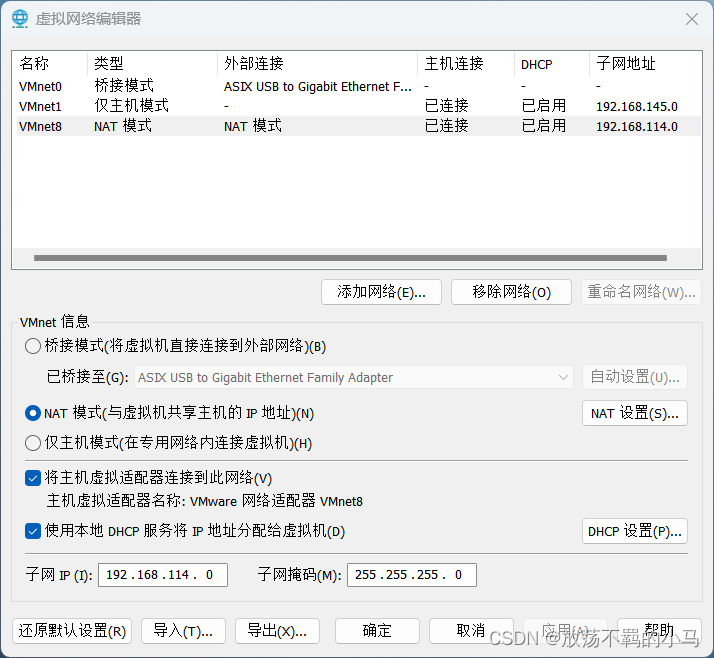The height and width of the screenshot is (658, 714).
Task: Select 桥接模式 radio button
Action: [x=33, y=346]
